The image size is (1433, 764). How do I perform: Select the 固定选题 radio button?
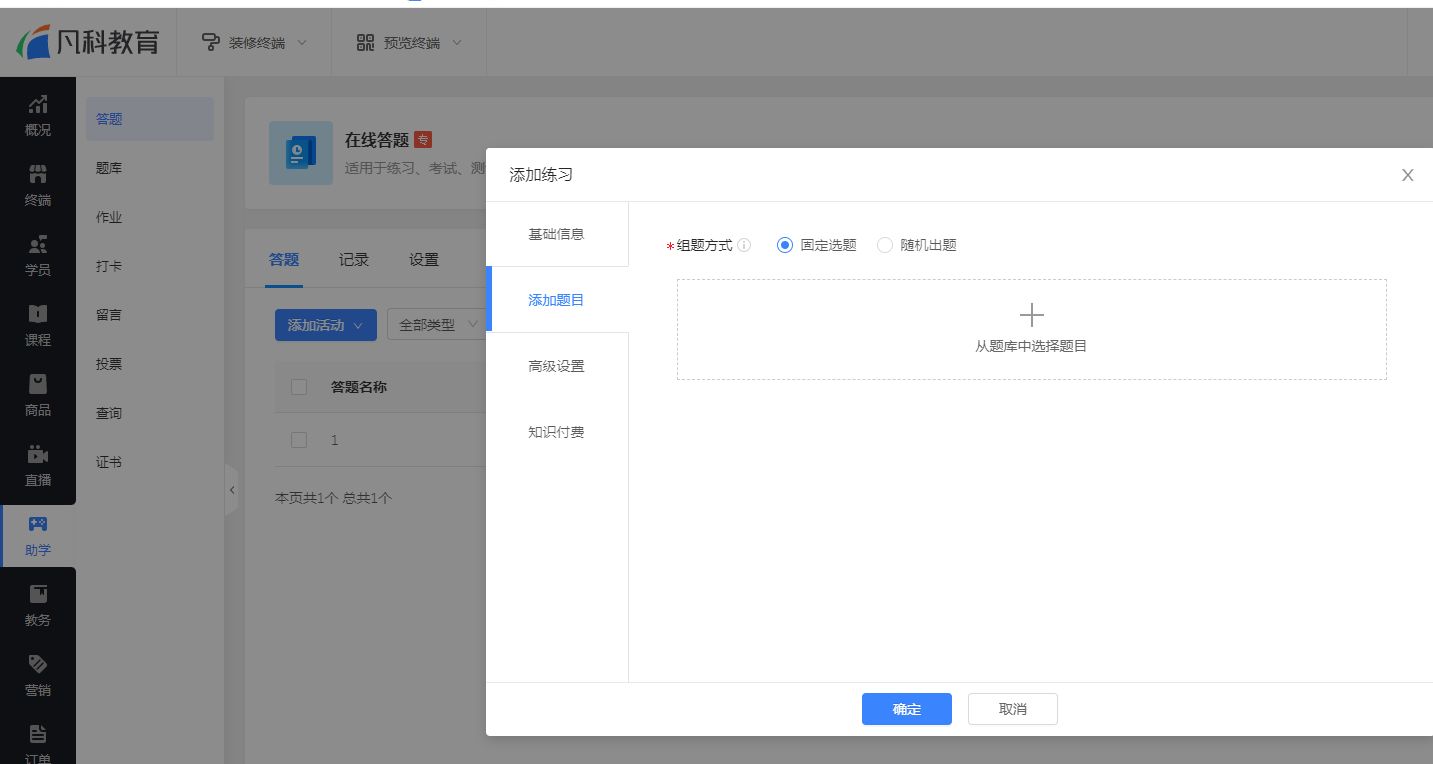[784, 245]
